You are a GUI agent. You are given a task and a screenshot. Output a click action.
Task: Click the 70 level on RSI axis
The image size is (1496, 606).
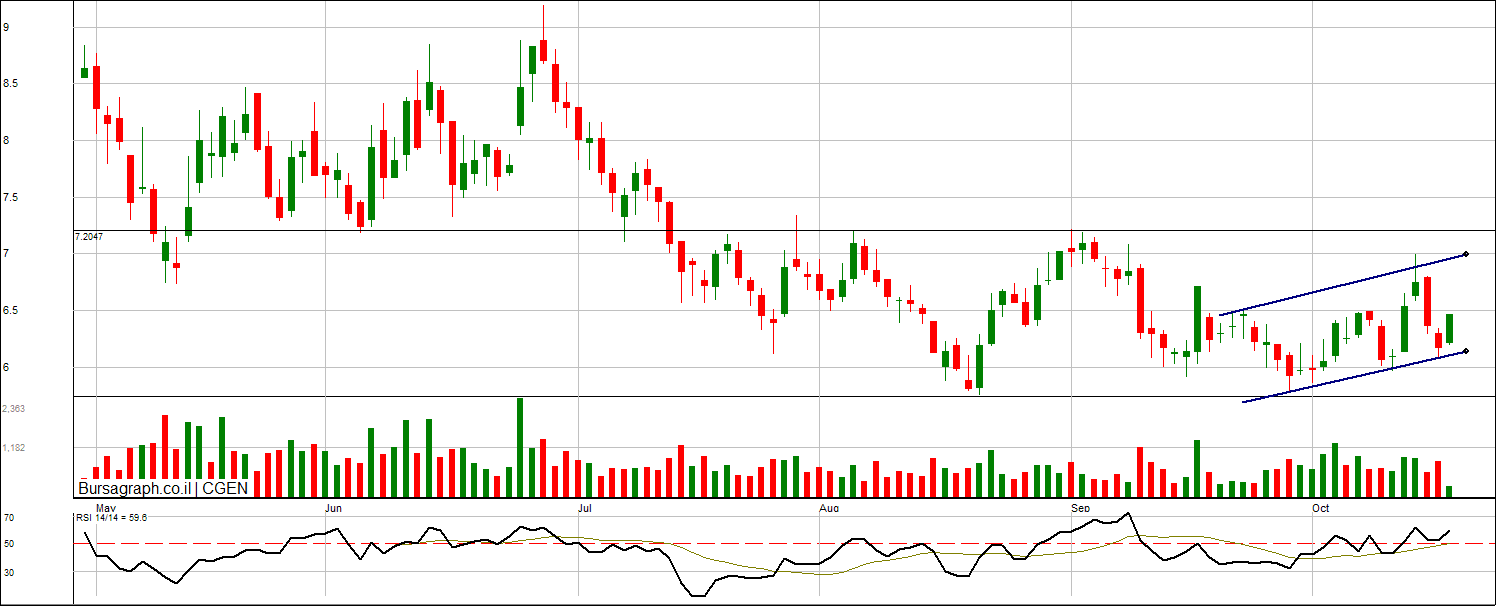pyautogui.click(x=8, y=518)
